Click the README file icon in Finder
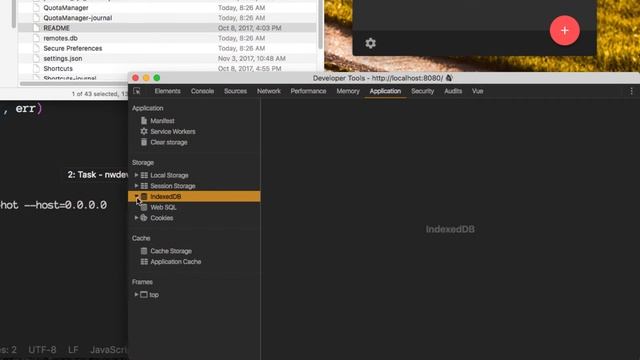This screenshot has width=640, height=360. 36,28
